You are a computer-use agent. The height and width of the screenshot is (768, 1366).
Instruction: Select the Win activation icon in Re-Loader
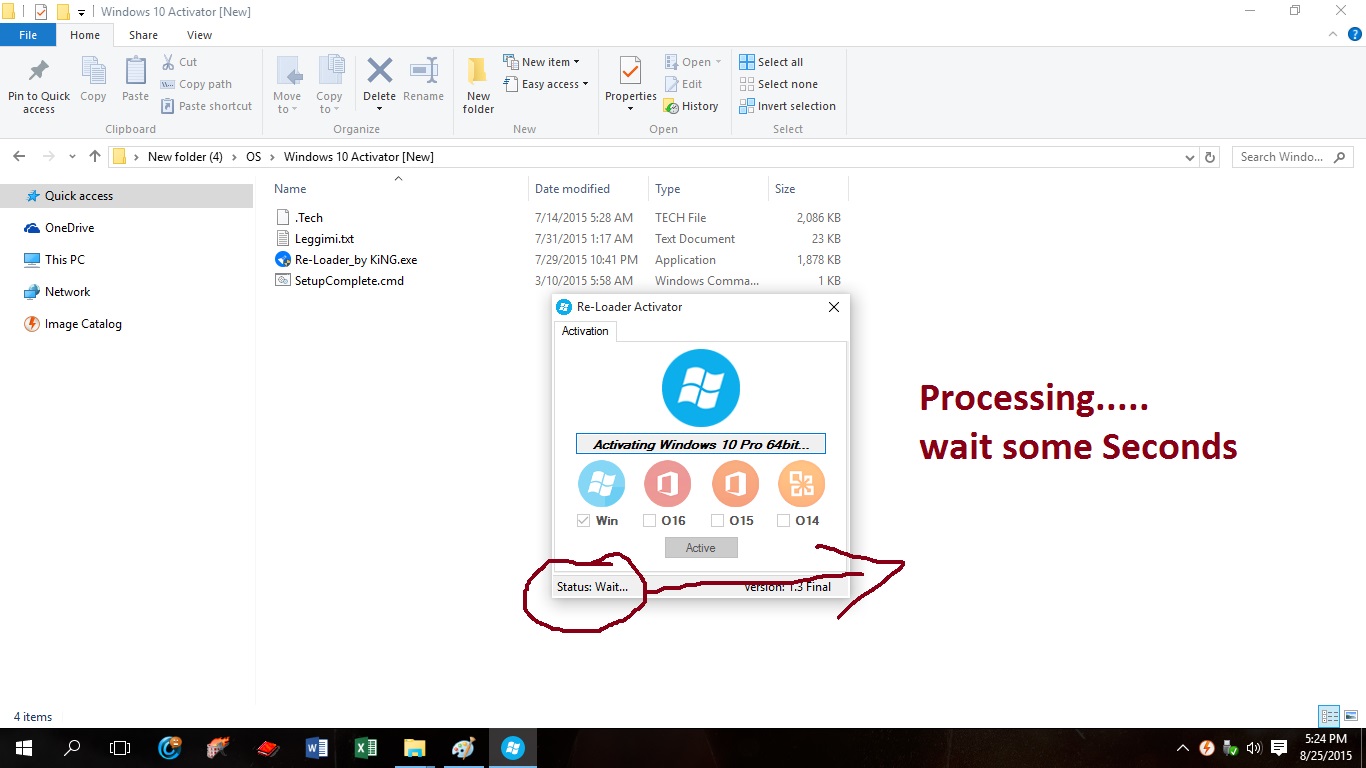click(601, 483)
